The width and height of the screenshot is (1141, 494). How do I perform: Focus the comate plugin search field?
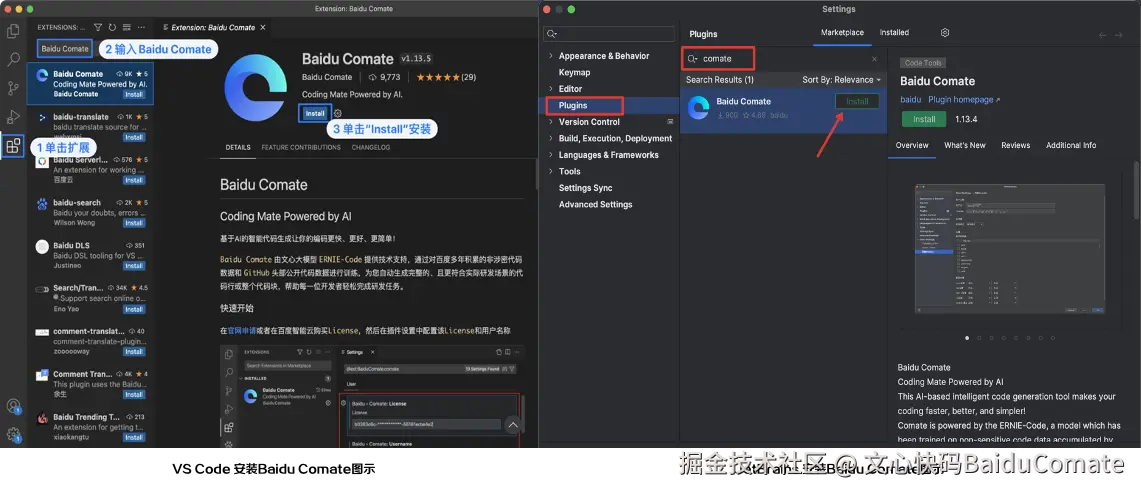(x=782, y=59)
